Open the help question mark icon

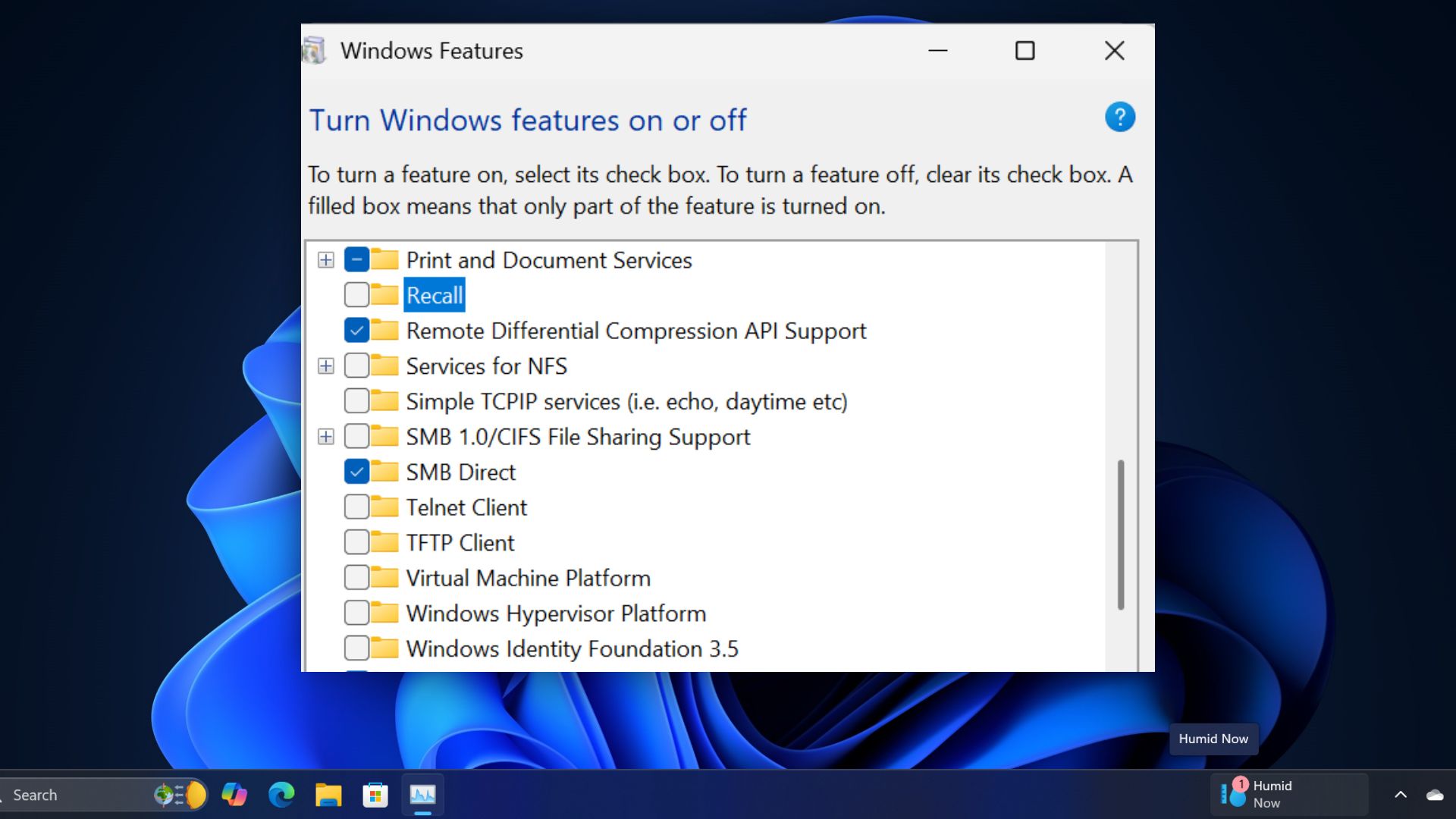point(1120,116)
